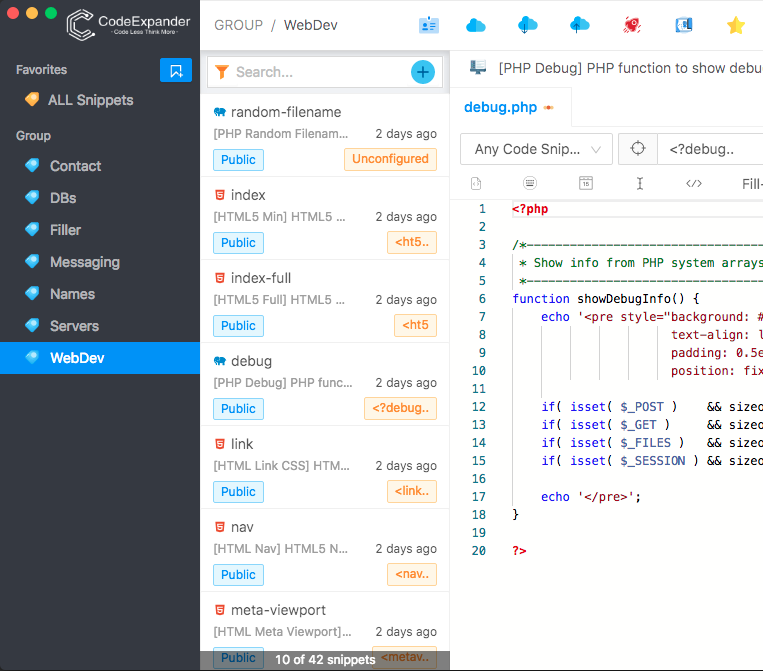
Task: Click the Unconfigured badge on random-filename
Action: click(390, 159)
